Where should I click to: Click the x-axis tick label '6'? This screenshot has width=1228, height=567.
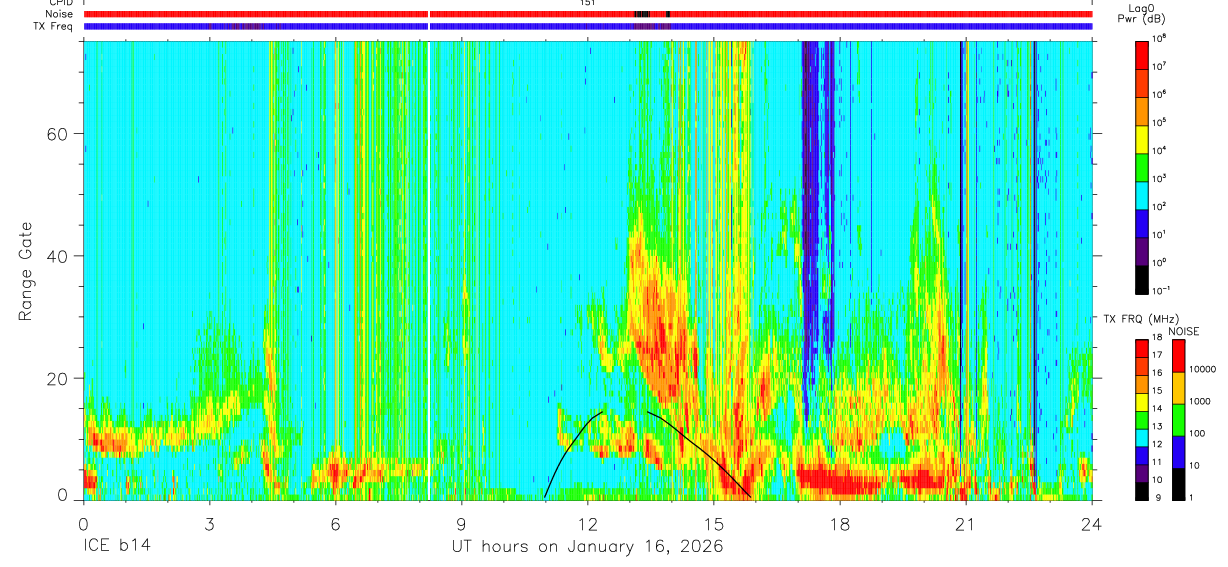pyautogui.click(x=335, y=523)
